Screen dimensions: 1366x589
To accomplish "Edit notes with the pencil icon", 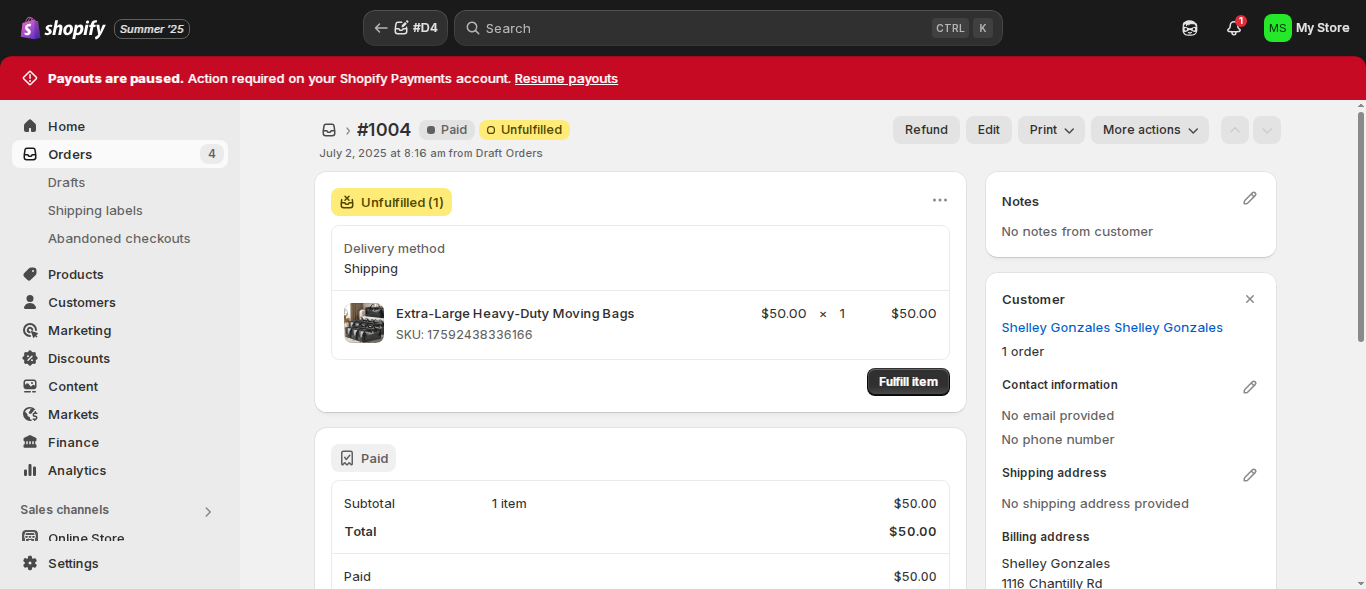I will [x=1250, y=199].
